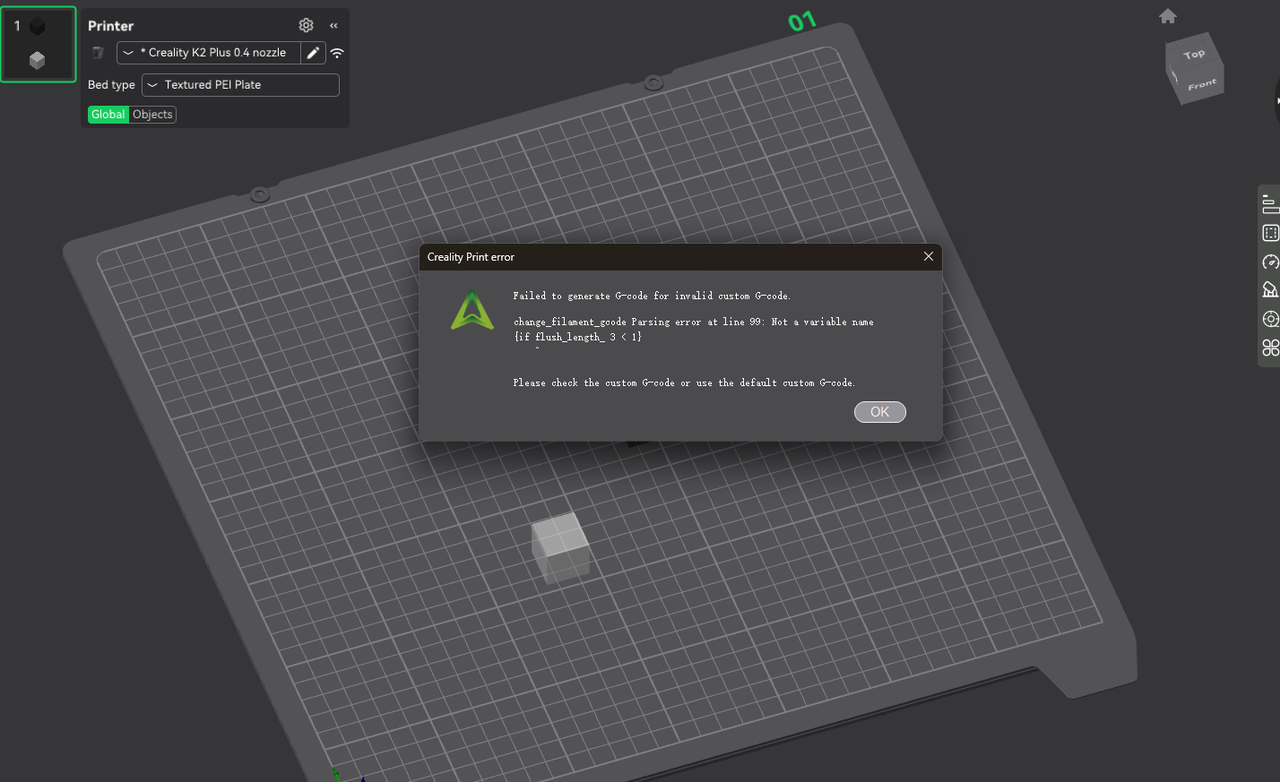The image size is (1280, 782).
Task: Click the four-leaf clover icon in right sidebar
Action: tap(1270, 348)
